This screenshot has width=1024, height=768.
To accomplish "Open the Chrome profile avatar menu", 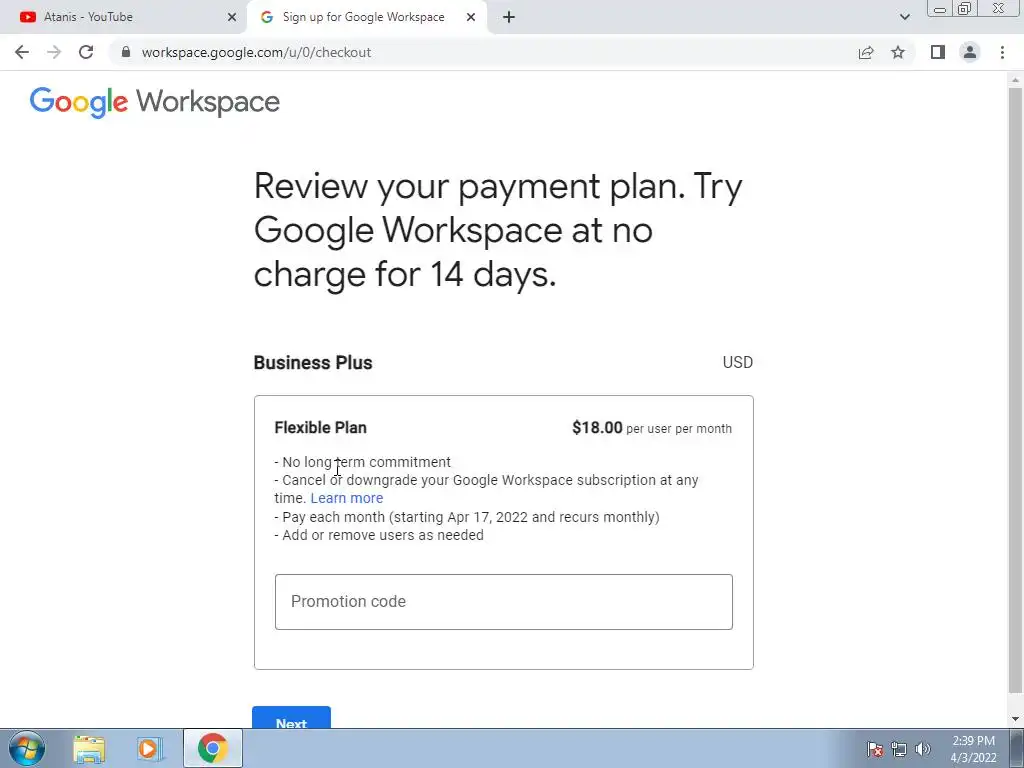I will (970, 52).
